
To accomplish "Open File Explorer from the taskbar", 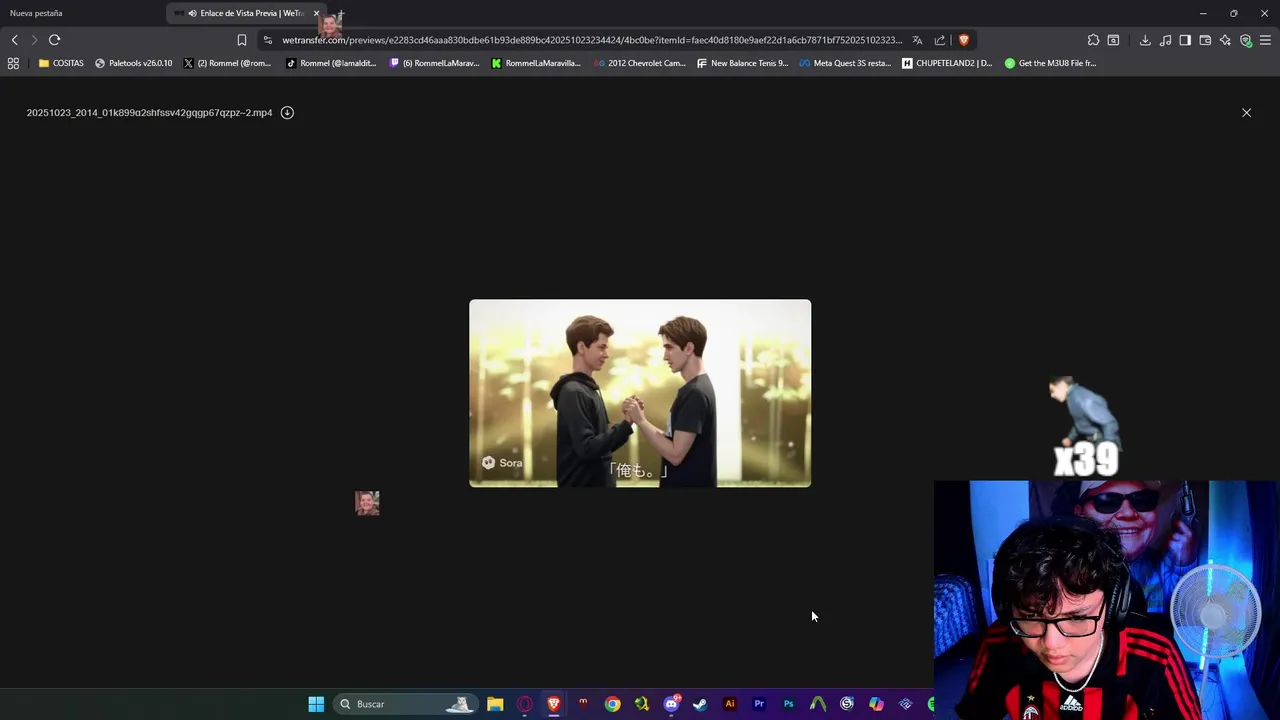I will [x=495, y=704].
